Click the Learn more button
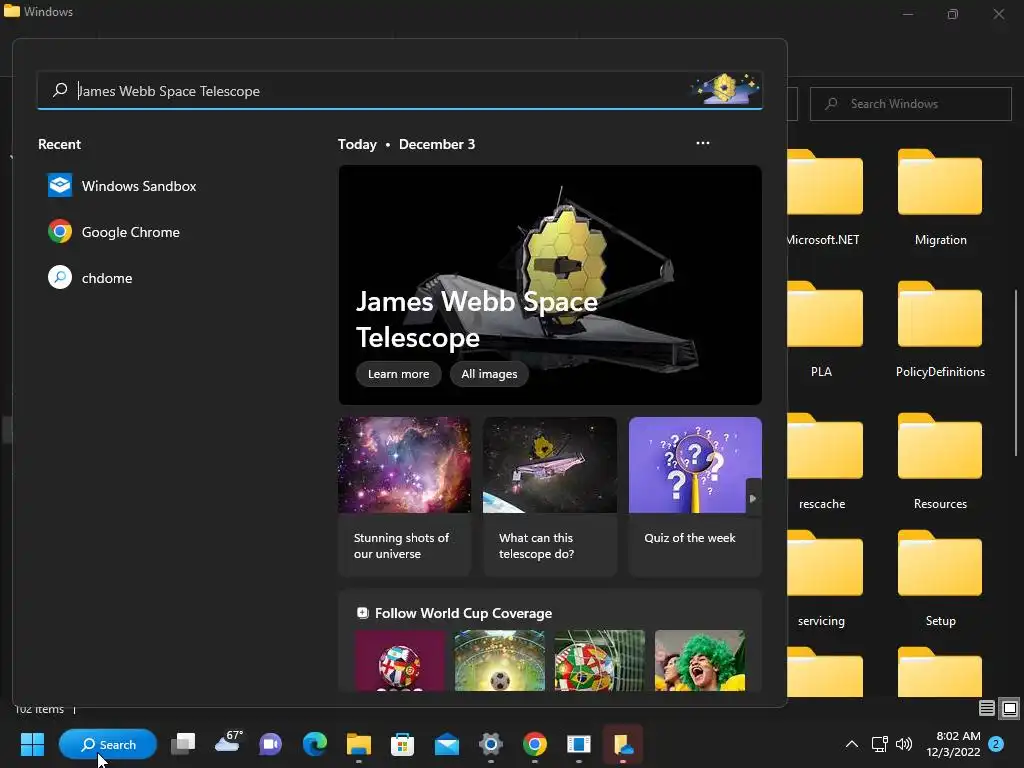This screenshot has width=1024, height=768. 398,374
